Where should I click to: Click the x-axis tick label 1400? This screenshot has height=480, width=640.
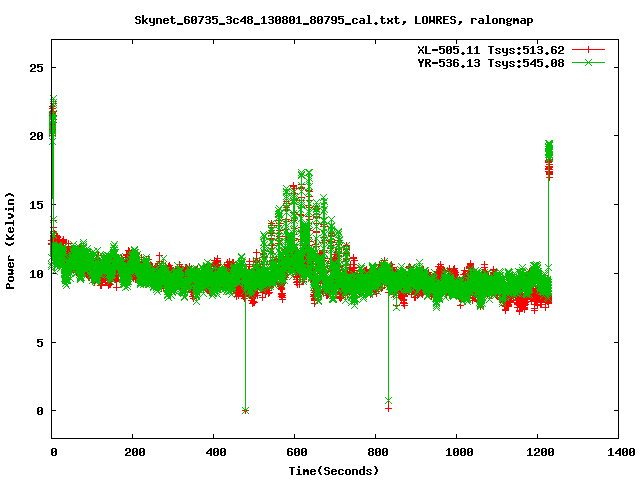[621, 452]
